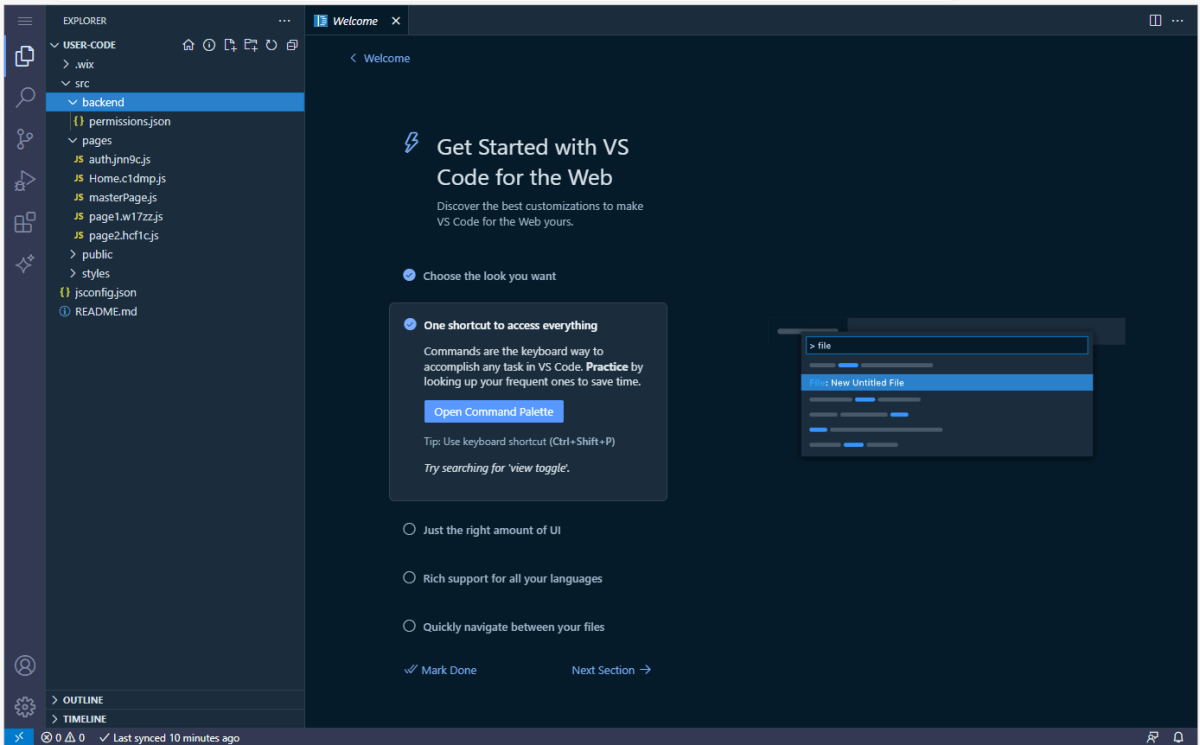This screenshot has height=745, width=1200.
Task: Open notifications bell in status bar
Action: 1179,738
